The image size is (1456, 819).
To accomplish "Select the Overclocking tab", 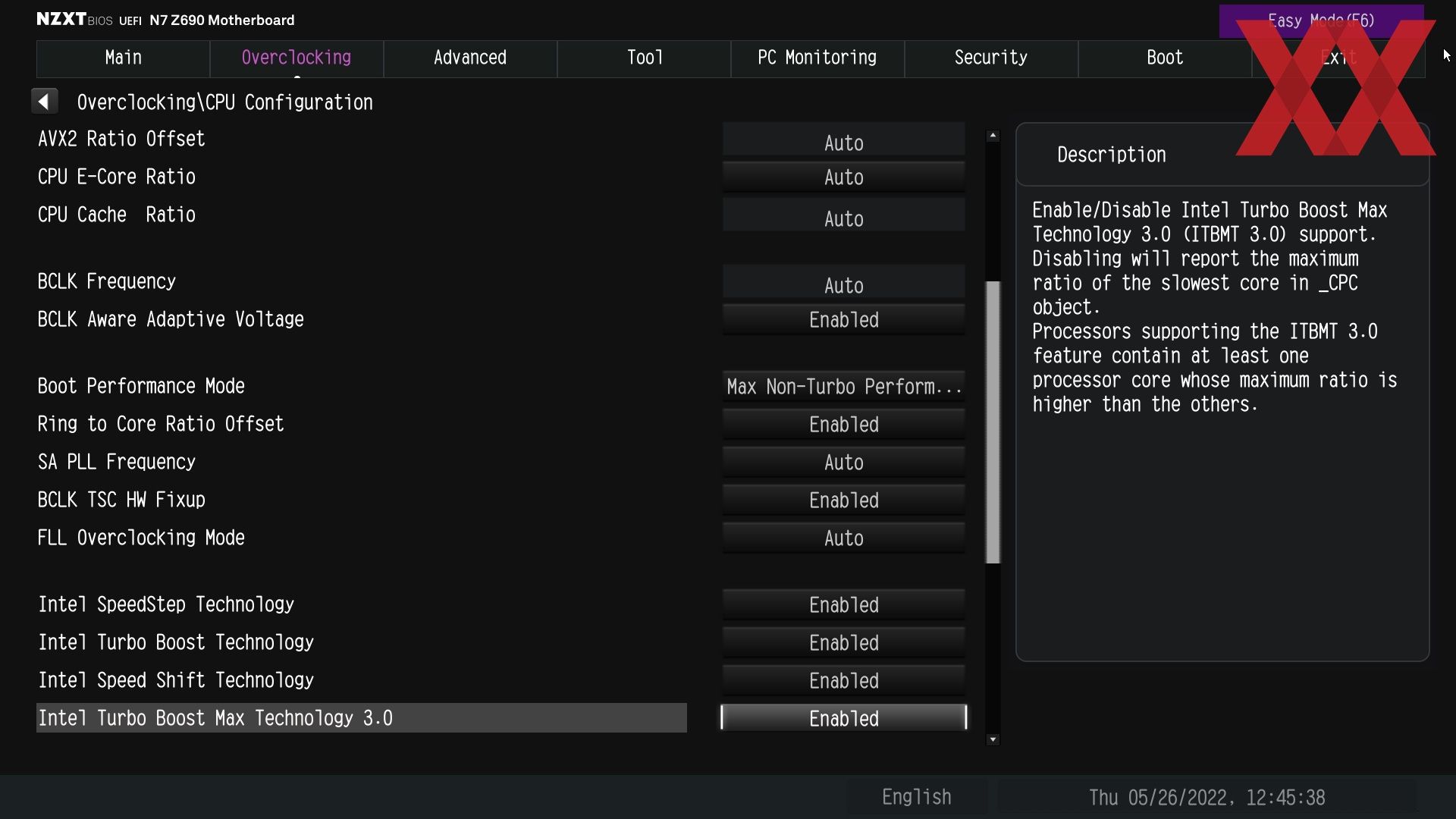I will point(297,58).
